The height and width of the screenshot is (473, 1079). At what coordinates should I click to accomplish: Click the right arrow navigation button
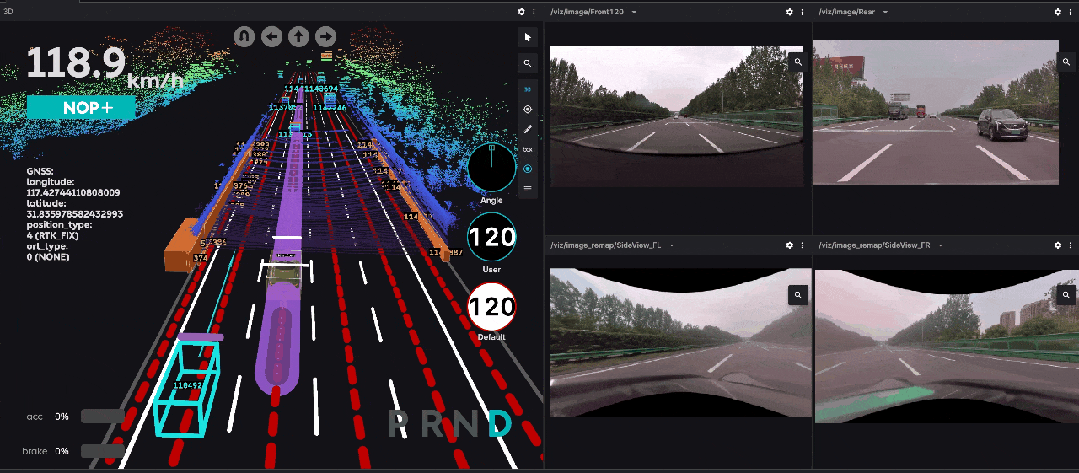pos(325,36)
